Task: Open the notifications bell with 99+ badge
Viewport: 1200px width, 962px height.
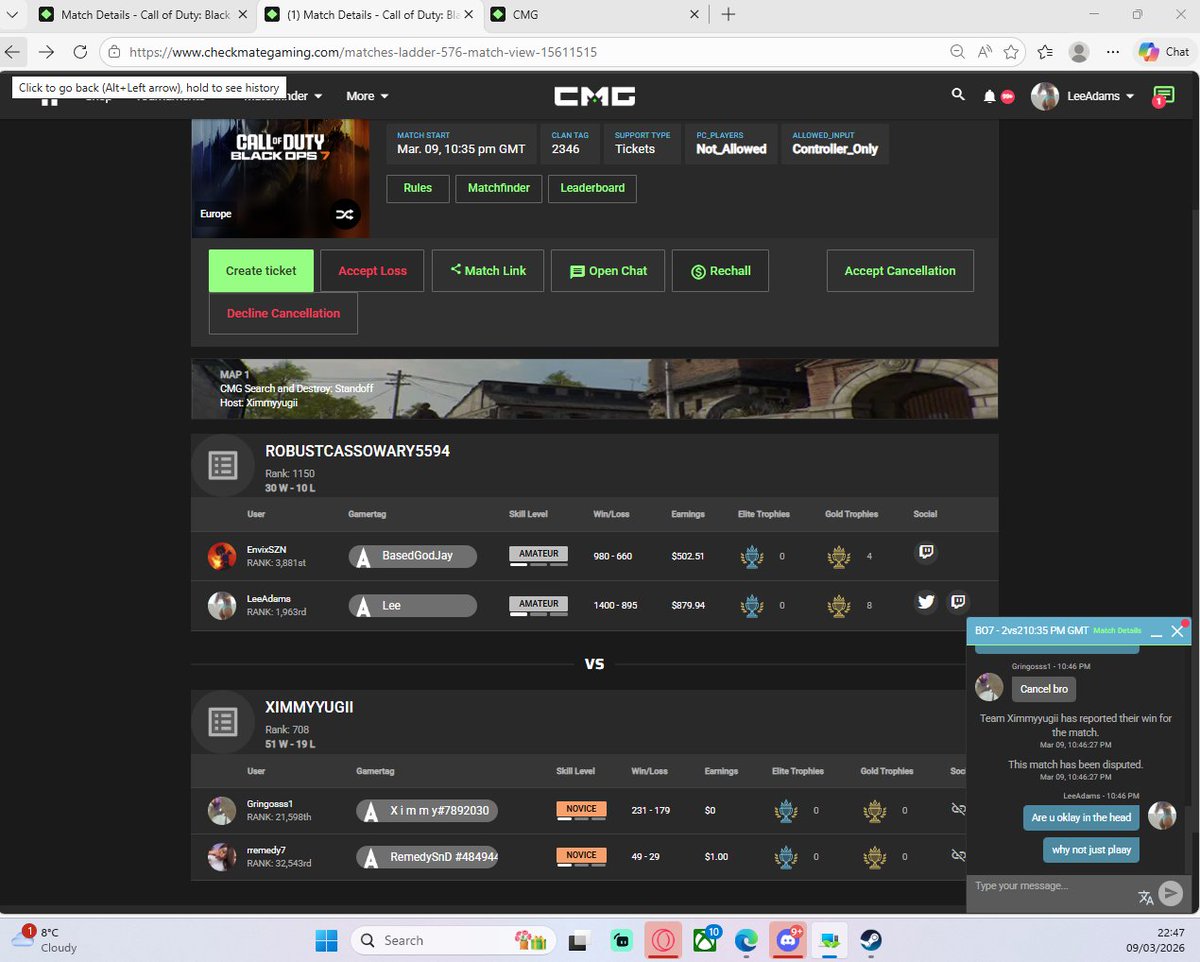Action: coord(992,96)
